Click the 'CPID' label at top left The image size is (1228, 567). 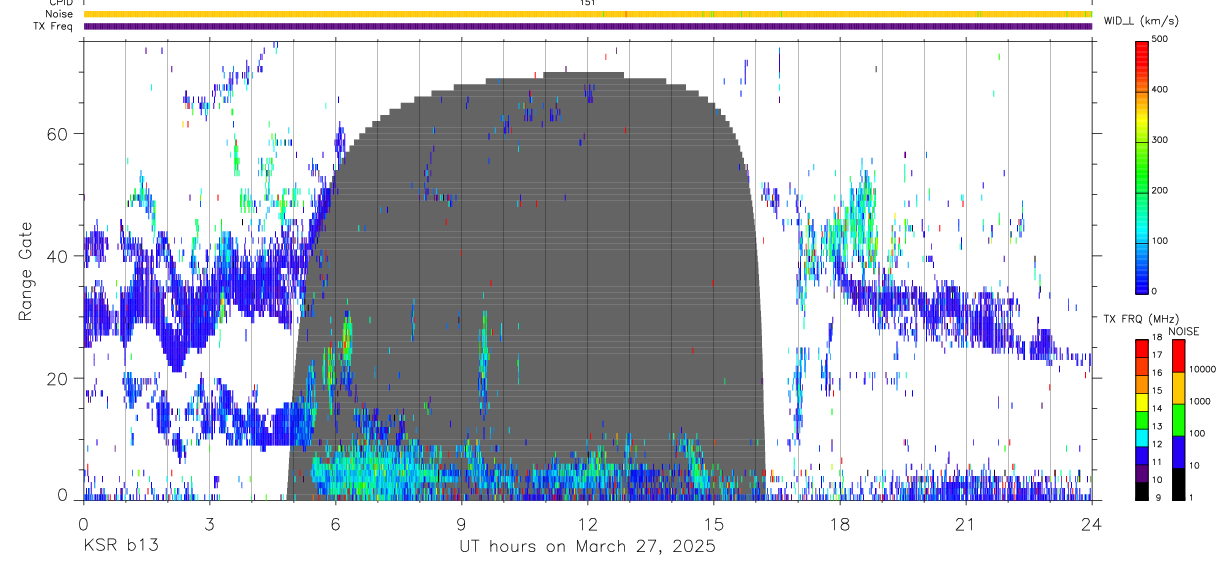60,3
